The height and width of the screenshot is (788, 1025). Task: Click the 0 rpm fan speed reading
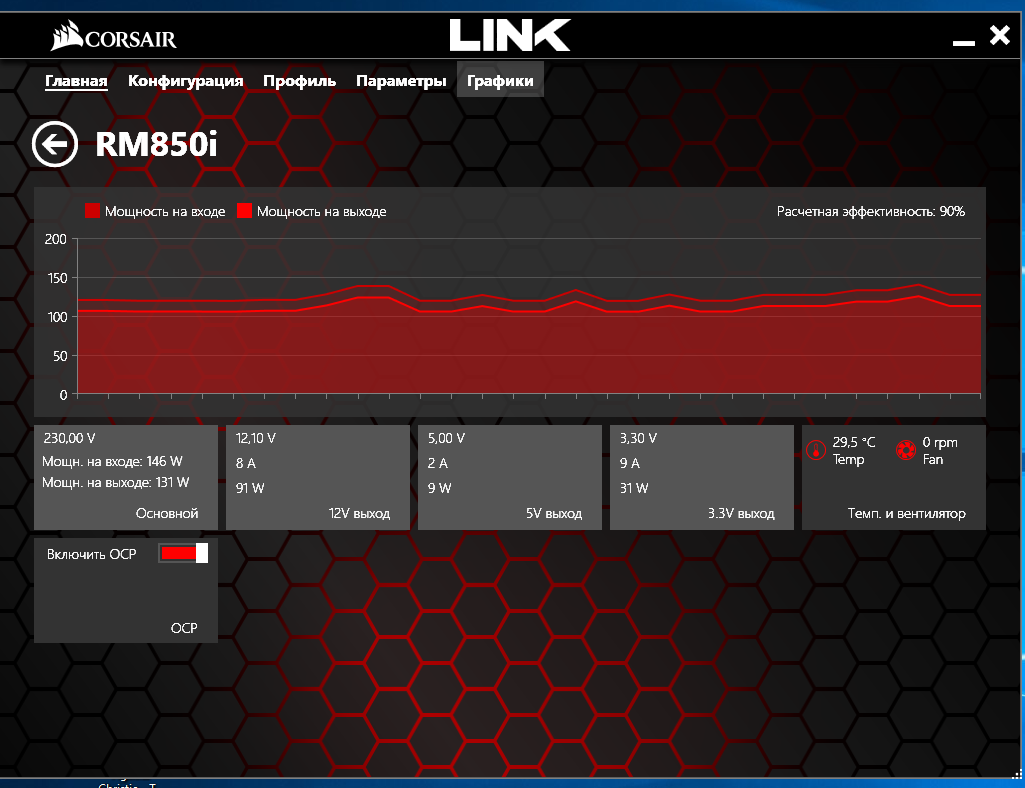[940, 442]
